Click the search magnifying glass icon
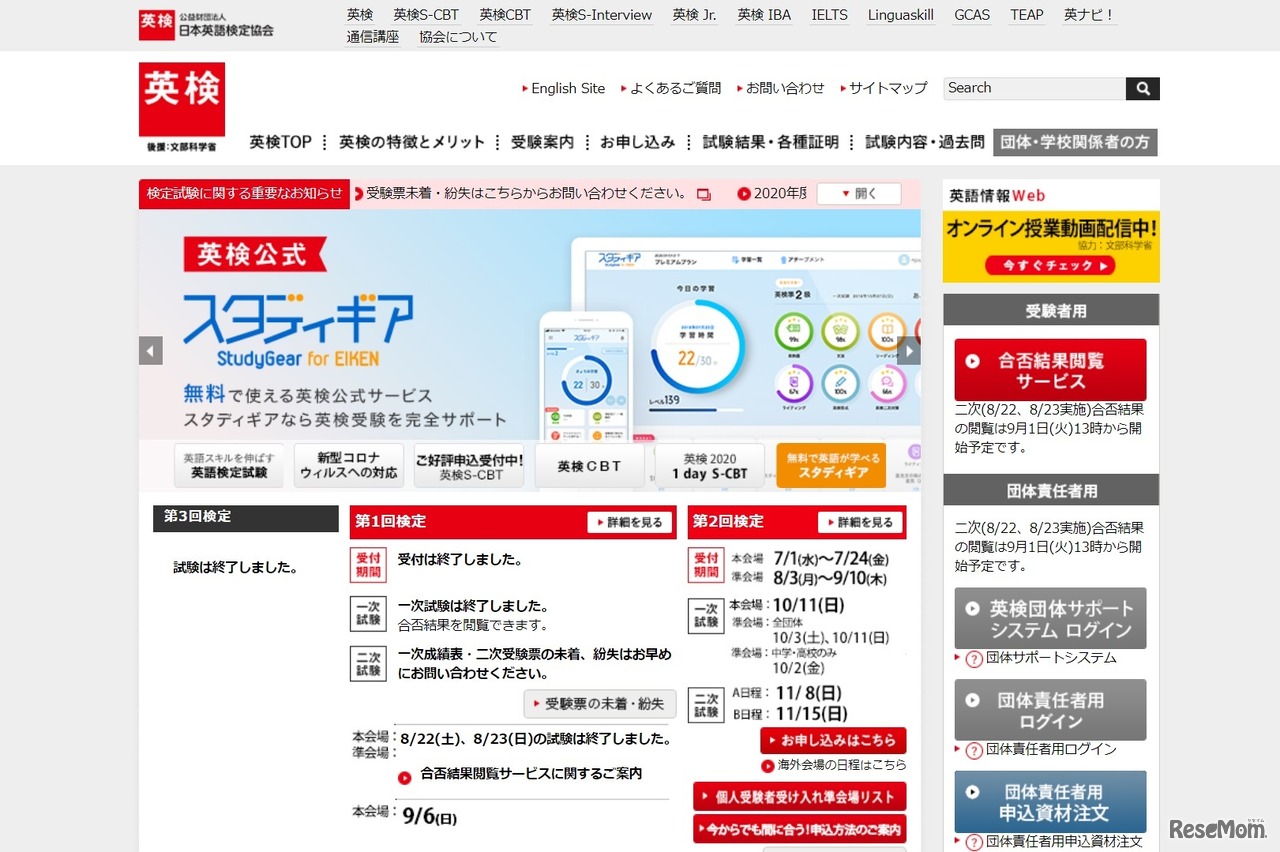 tap(1143, 88)
